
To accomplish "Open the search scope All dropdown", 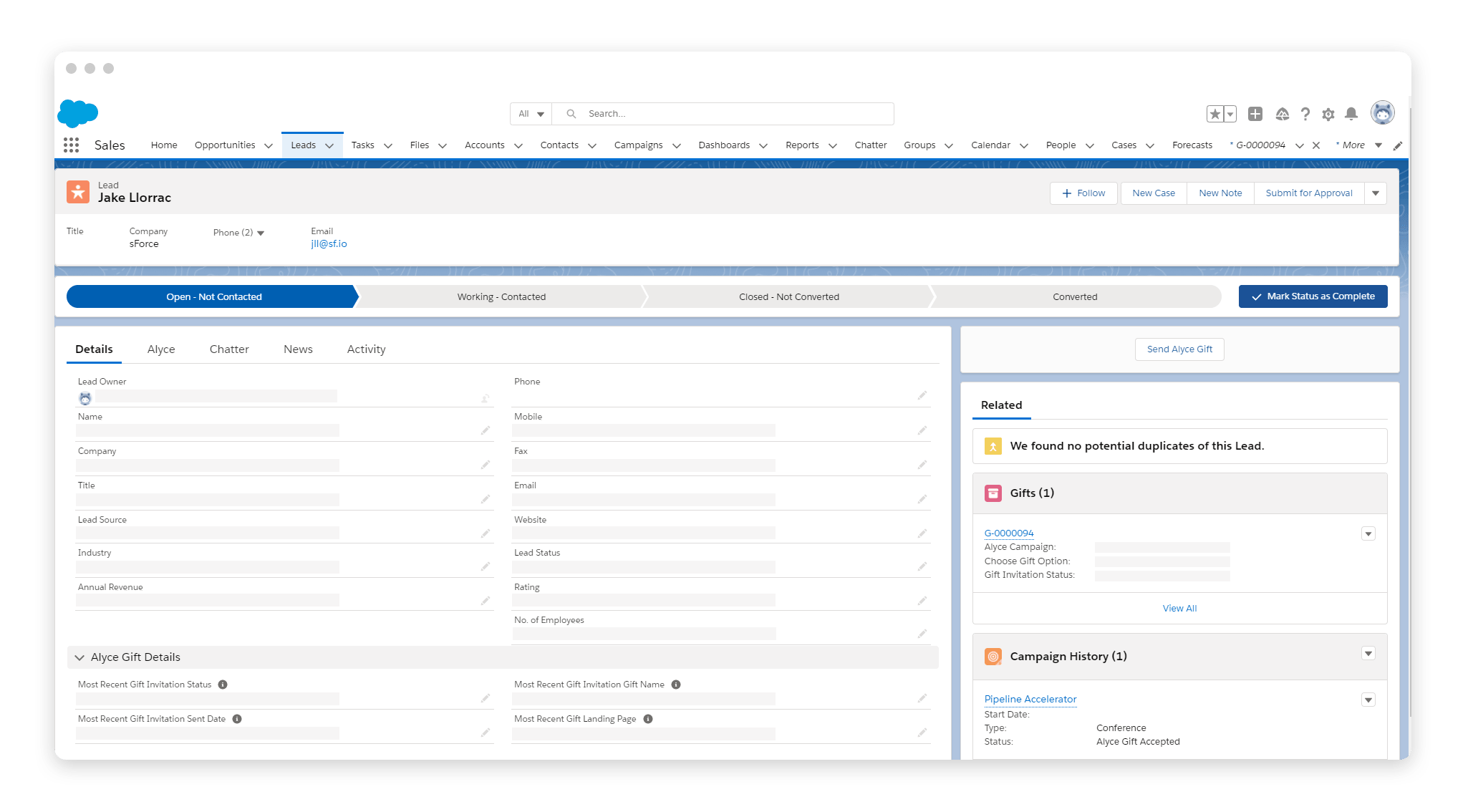I will coord(531,114).
